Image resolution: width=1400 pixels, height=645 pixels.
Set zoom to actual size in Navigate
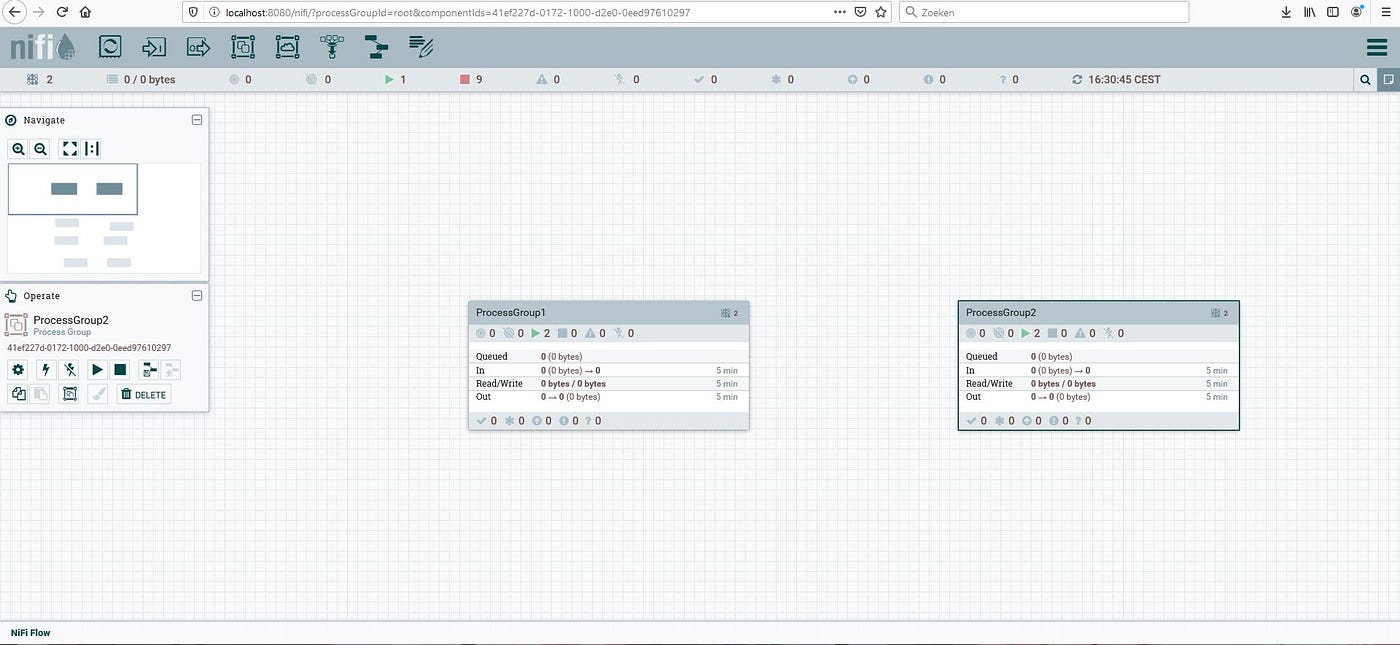point(92,149)
